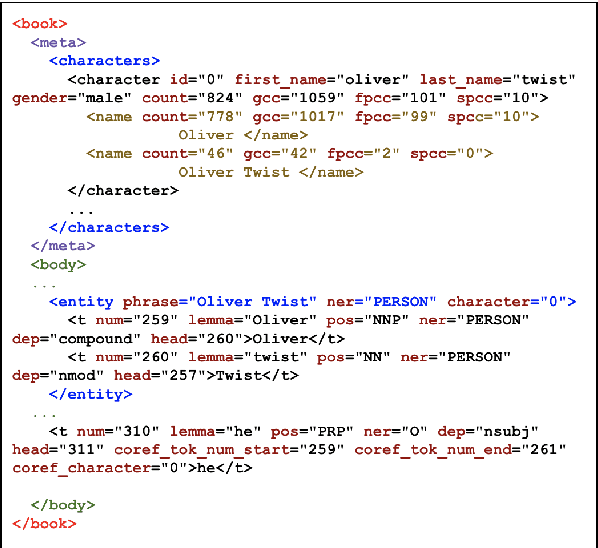Click the phrase="Oliver Twist" attribute
Viewport: 598px width, 548px height.
[x=220, y=302]
